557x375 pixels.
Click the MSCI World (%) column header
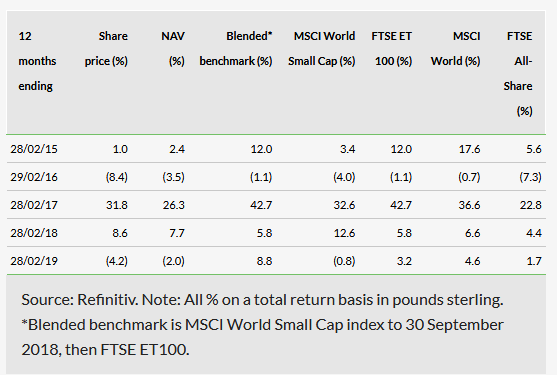pos(456,49)
